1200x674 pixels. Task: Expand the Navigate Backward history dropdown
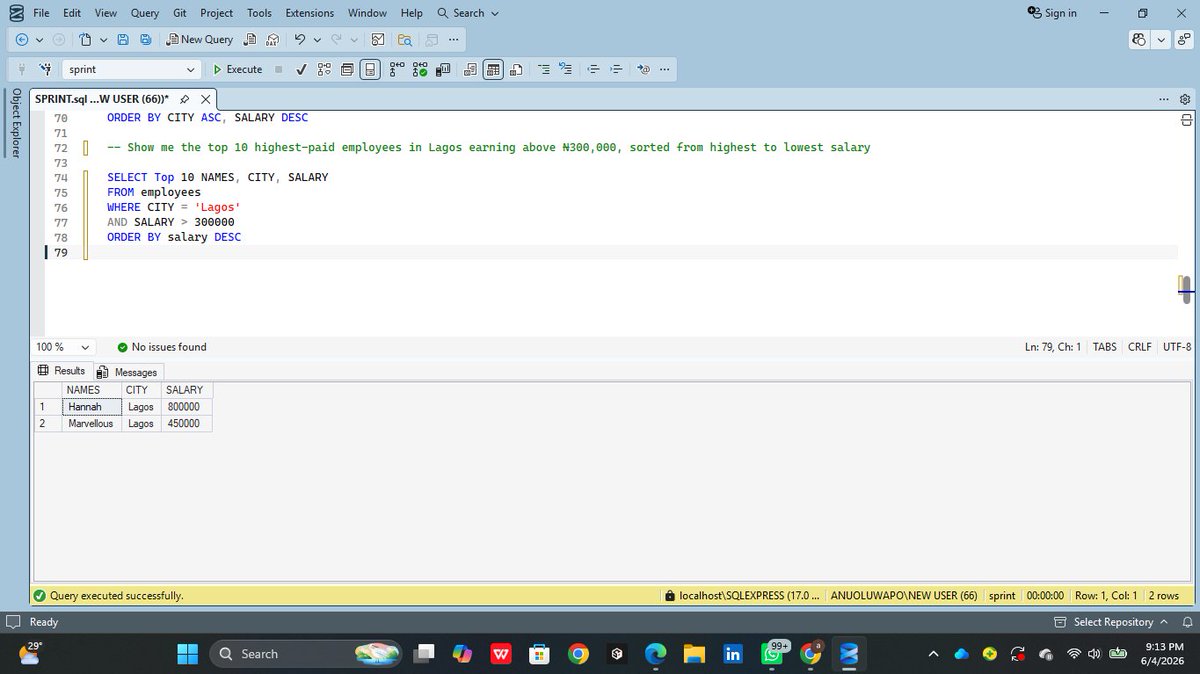pyautogui.click(x=39, y=40)
